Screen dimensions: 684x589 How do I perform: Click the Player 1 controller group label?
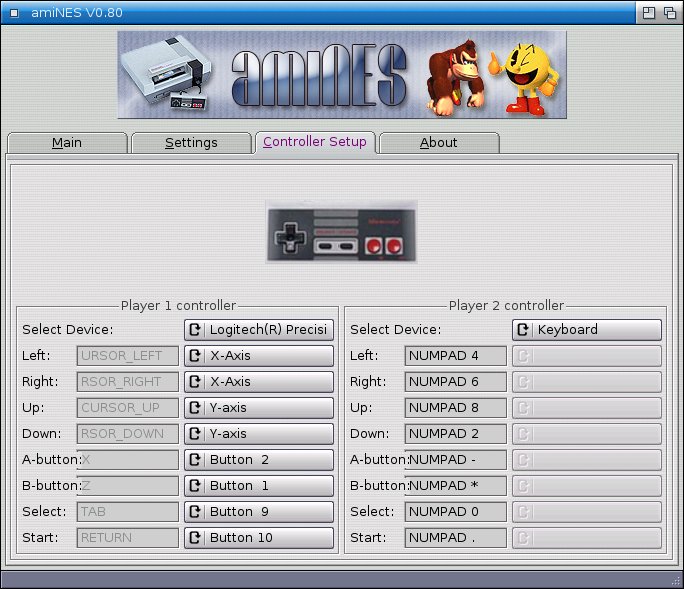click(x=178, y=305)
